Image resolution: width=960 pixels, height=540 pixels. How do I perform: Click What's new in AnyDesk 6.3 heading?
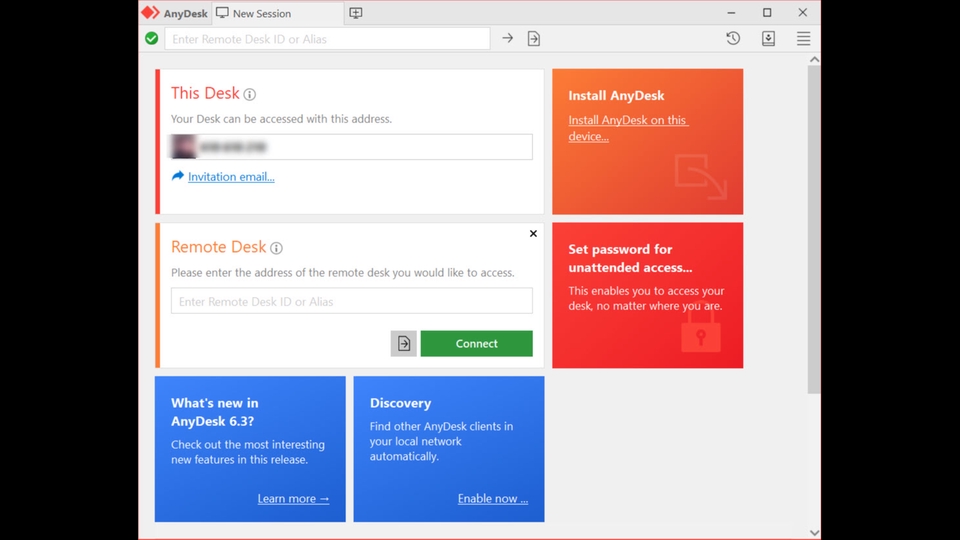coord(214,412)
